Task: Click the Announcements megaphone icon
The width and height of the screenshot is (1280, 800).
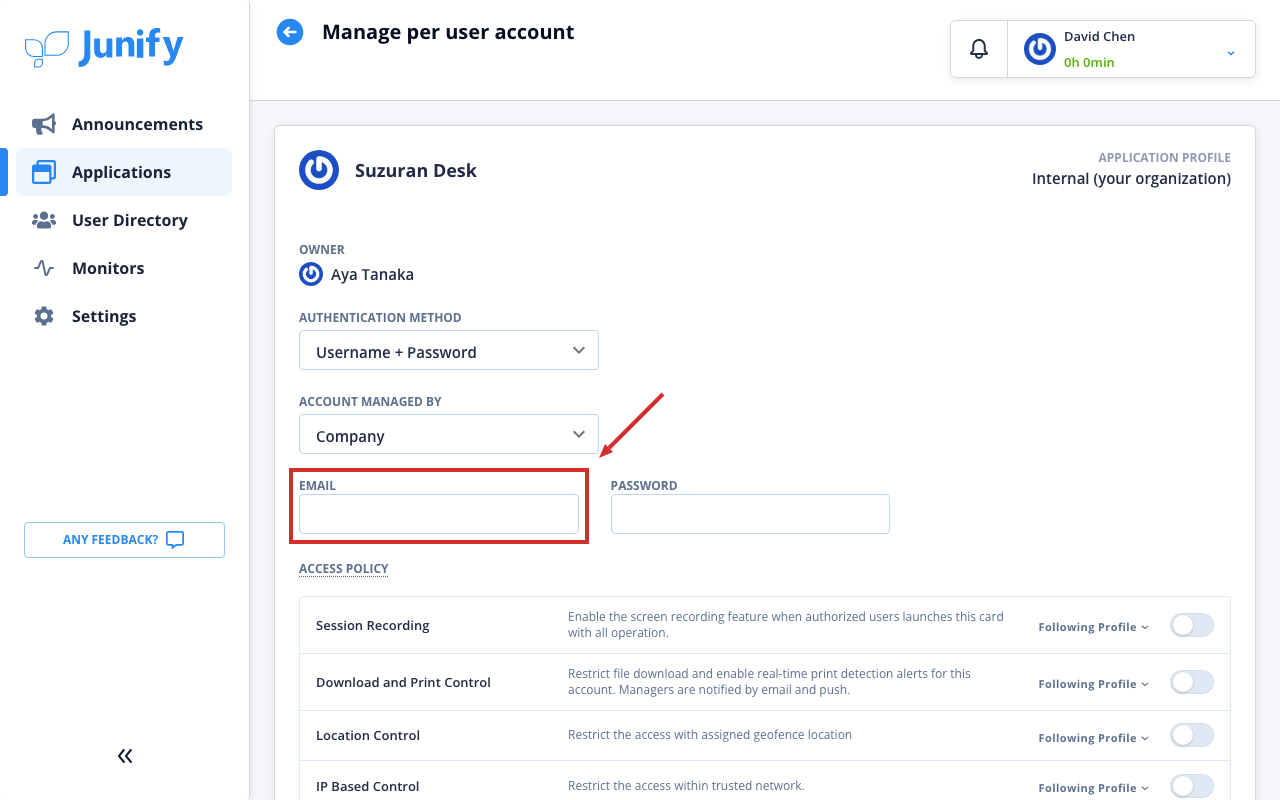Action: pos(44,124)
